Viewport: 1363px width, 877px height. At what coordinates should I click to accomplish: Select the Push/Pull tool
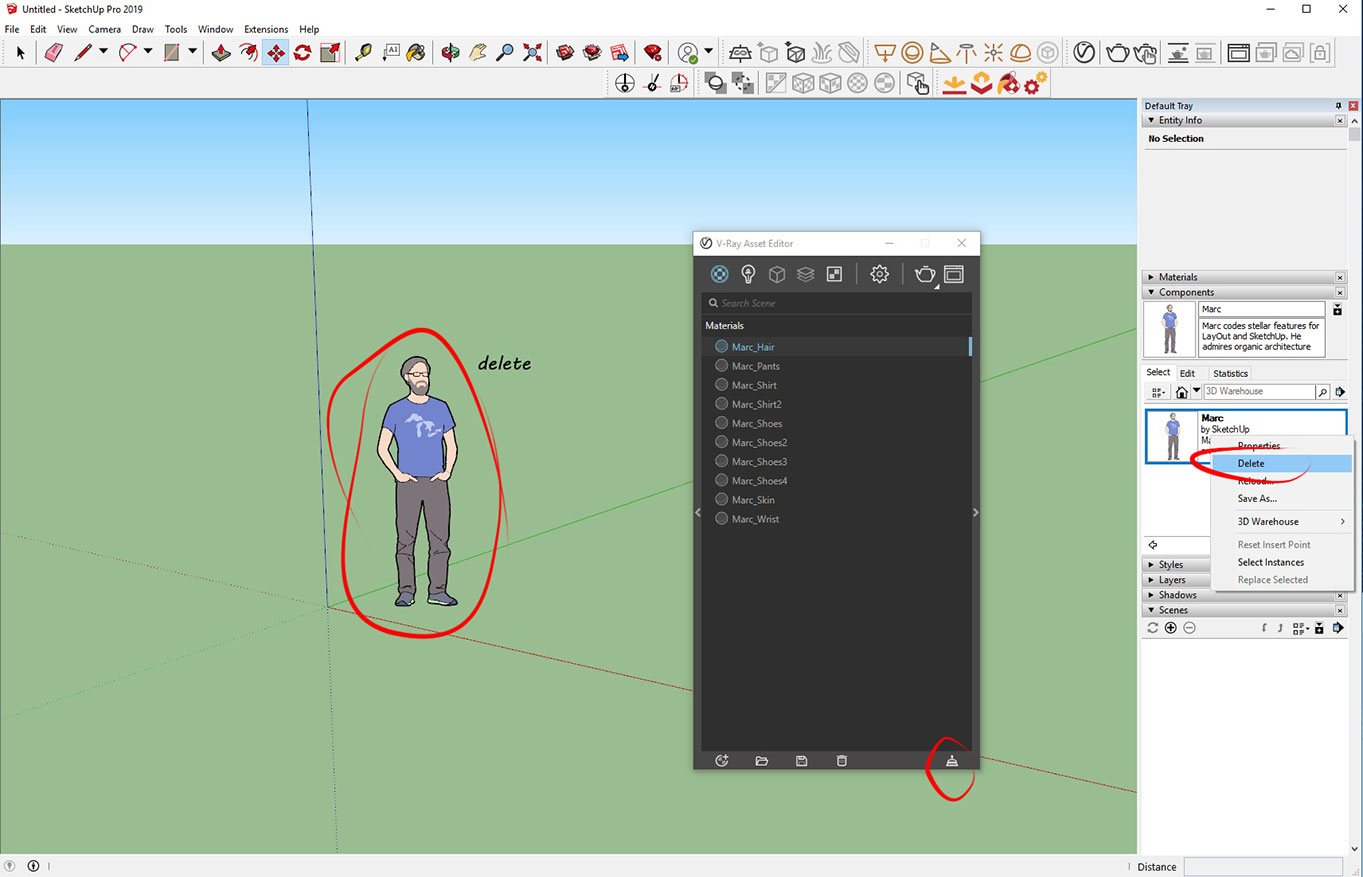[222, 52]
